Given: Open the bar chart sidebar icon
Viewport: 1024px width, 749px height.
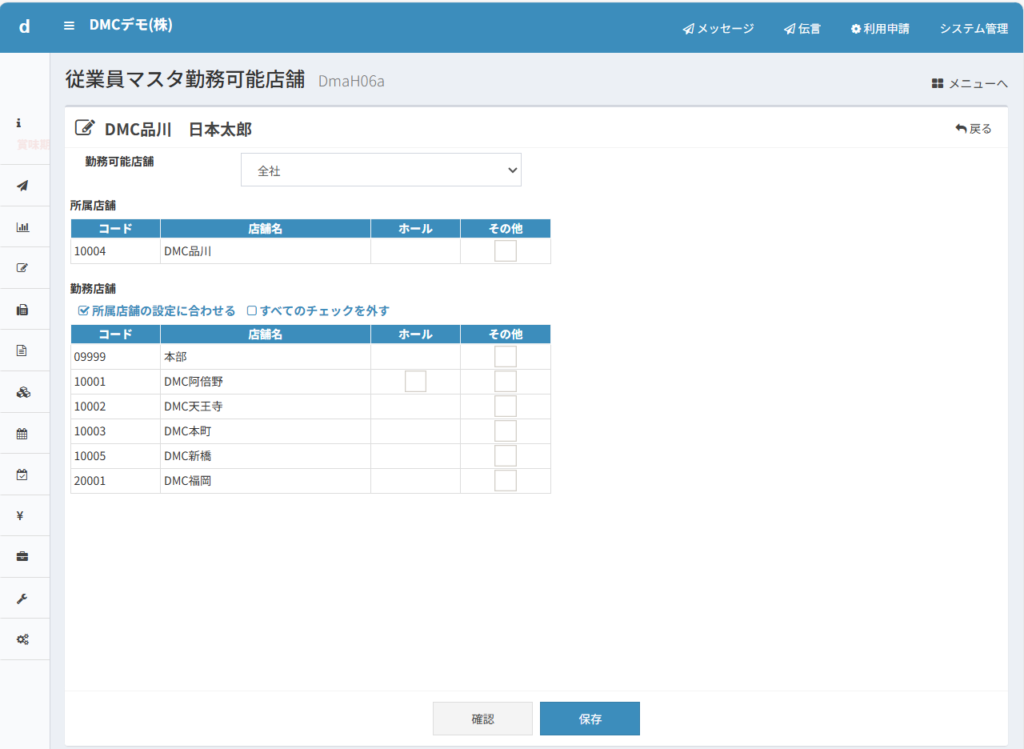Looking at the screenshot, I should tap(22, 227).
